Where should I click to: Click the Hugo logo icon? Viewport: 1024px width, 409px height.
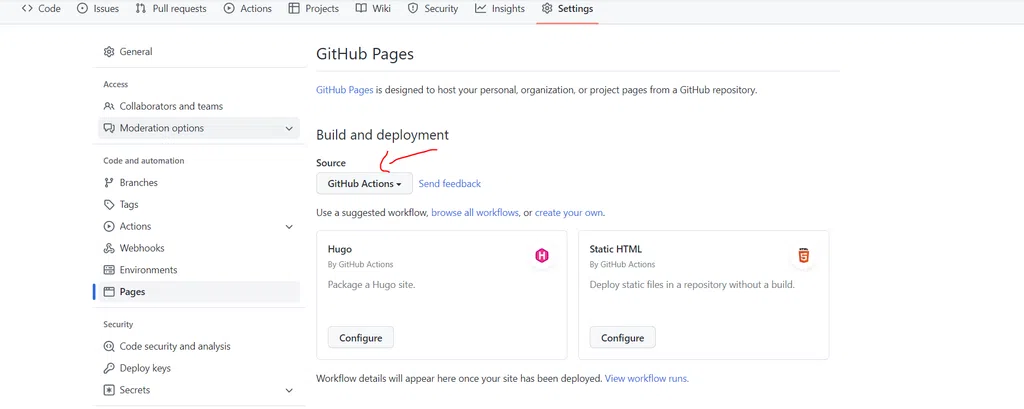point(541,256)
